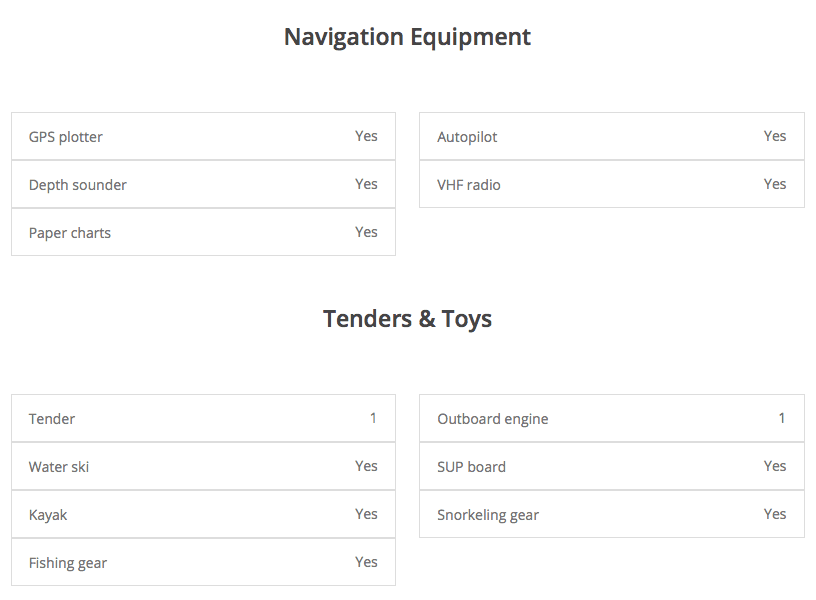This screenshot has width=816, height=600.
Task: Click the Outboard engine label
Action: coord(492,419)
